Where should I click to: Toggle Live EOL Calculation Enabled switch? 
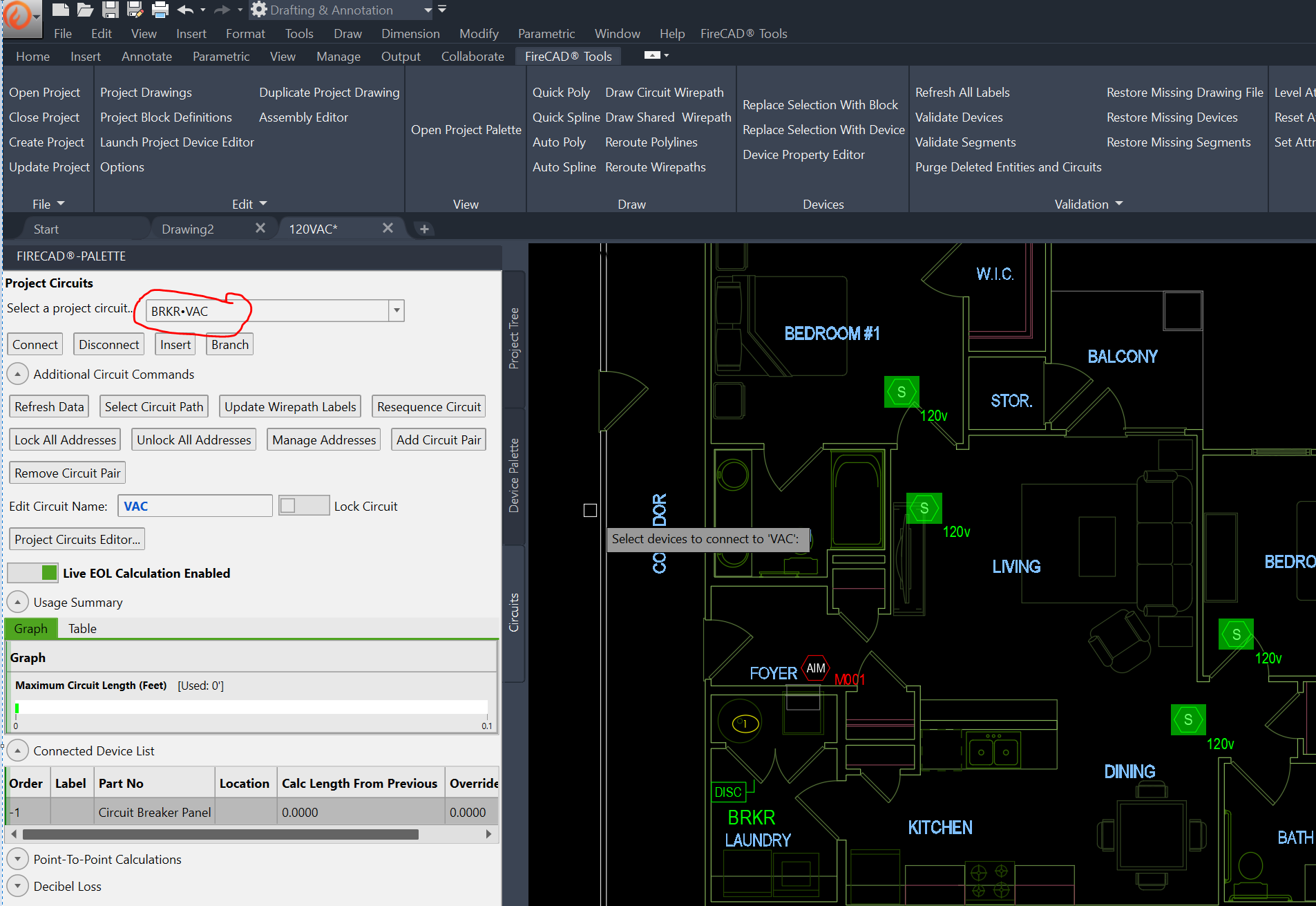(x=32, y=572)
